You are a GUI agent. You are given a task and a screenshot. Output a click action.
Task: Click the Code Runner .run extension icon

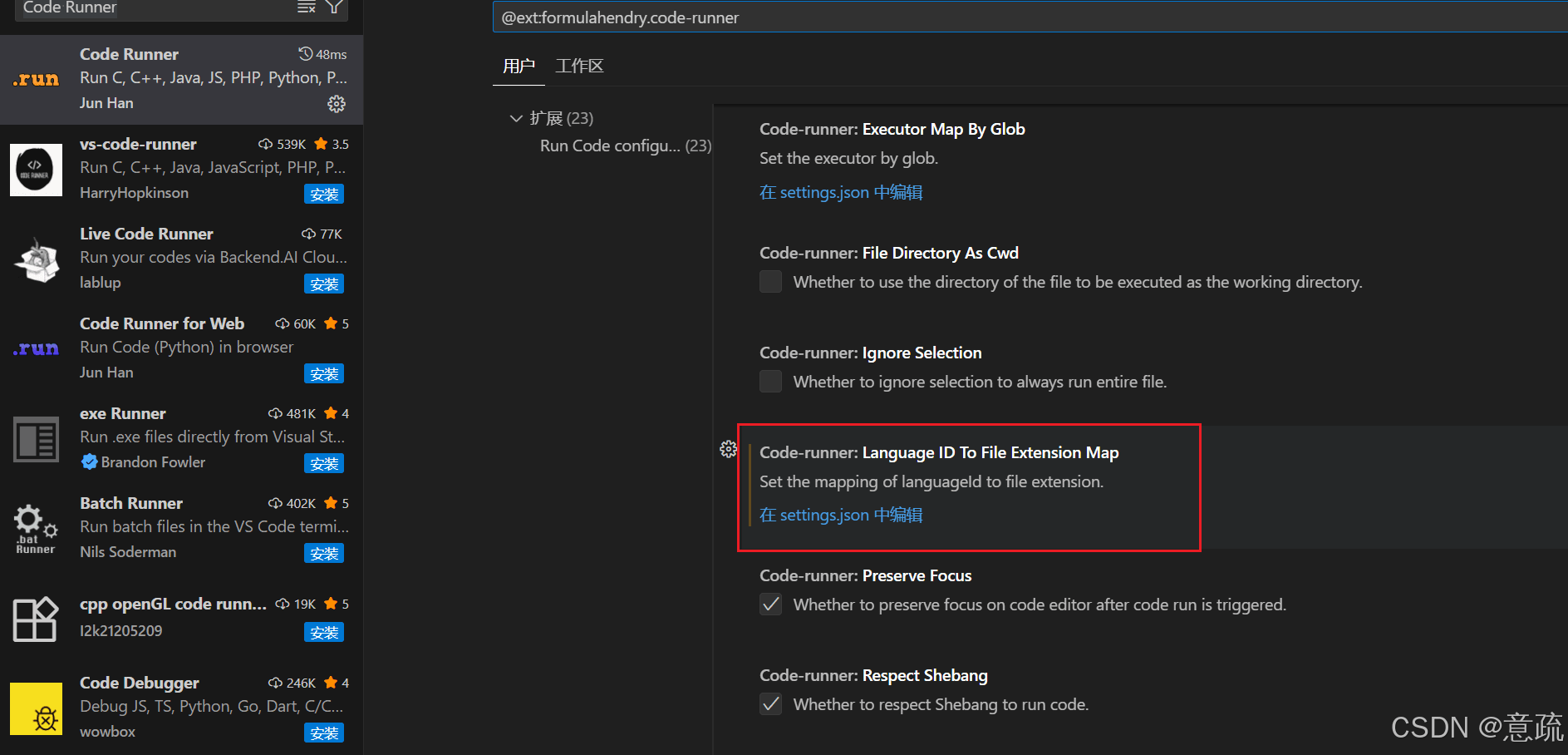[x=36, y=79]
